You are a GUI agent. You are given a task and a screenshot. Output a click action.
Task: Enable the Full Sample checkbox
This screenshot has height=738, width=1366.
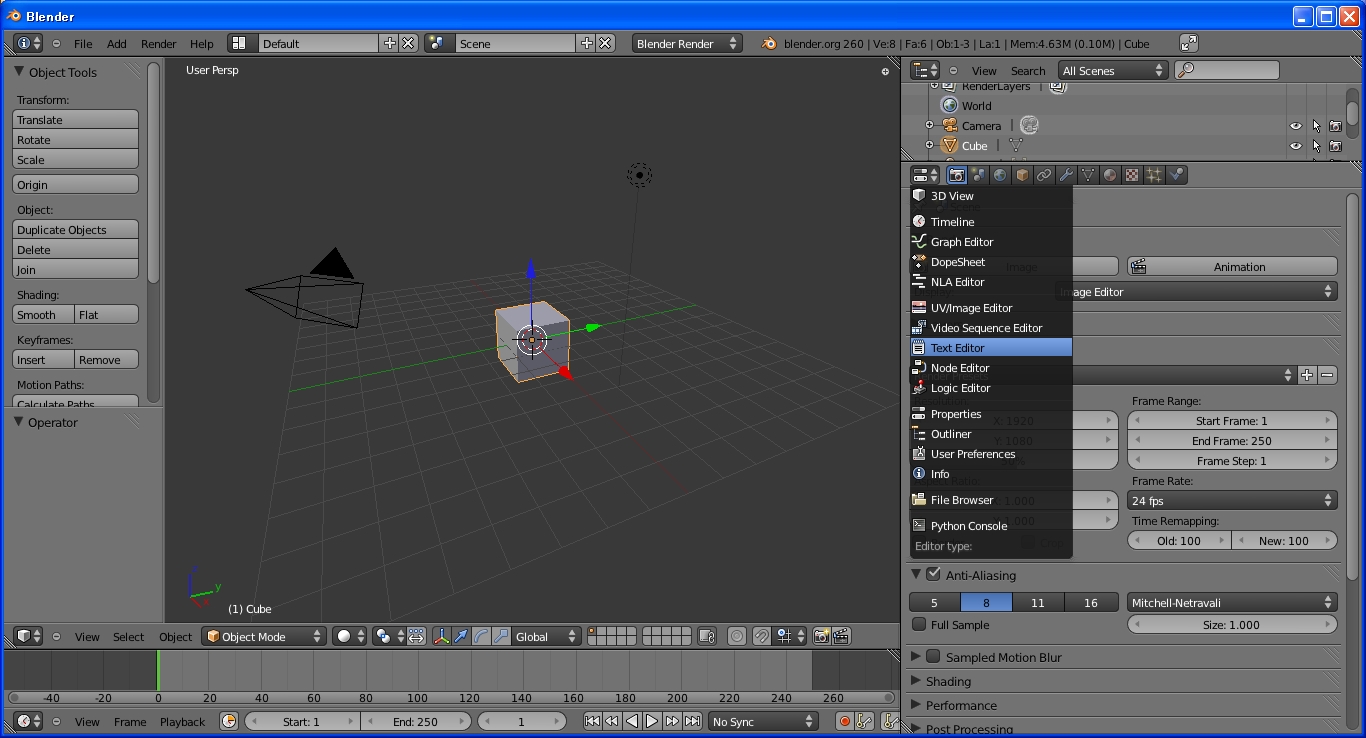pos(917,624)
